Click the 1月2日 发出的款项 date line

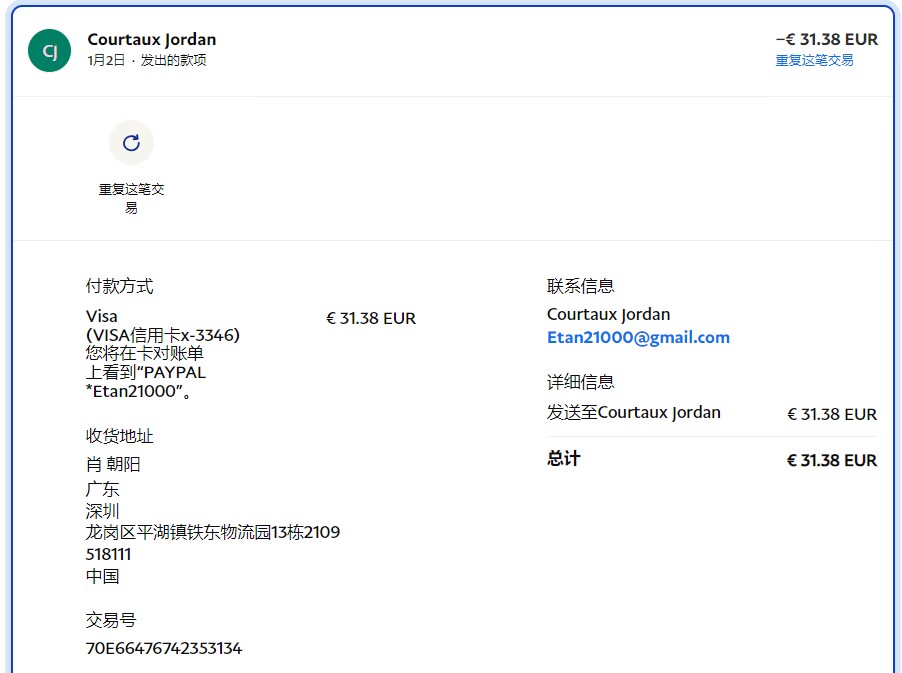pos(147,60)
